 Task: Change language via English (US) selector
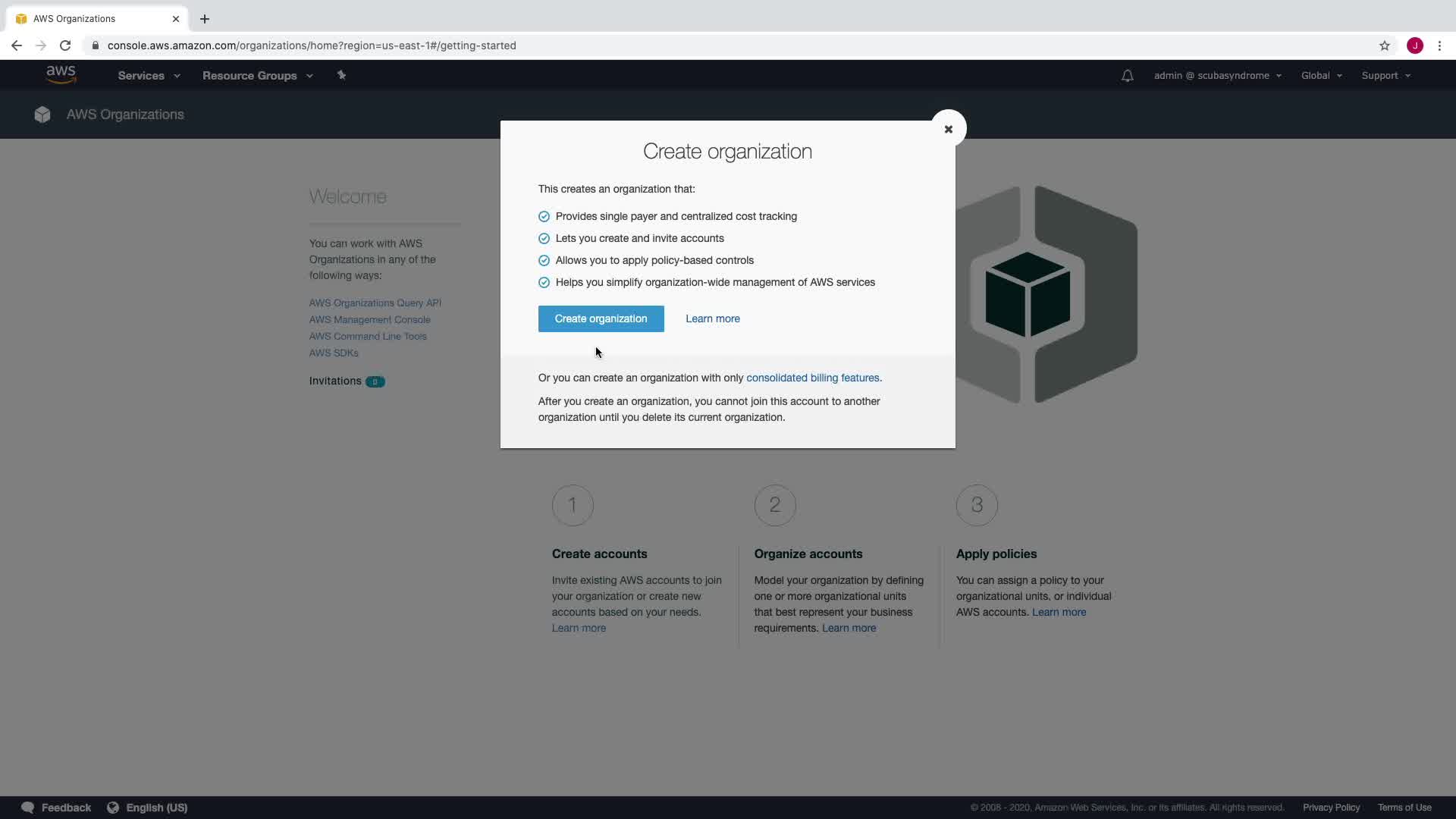tap(155, 808)
